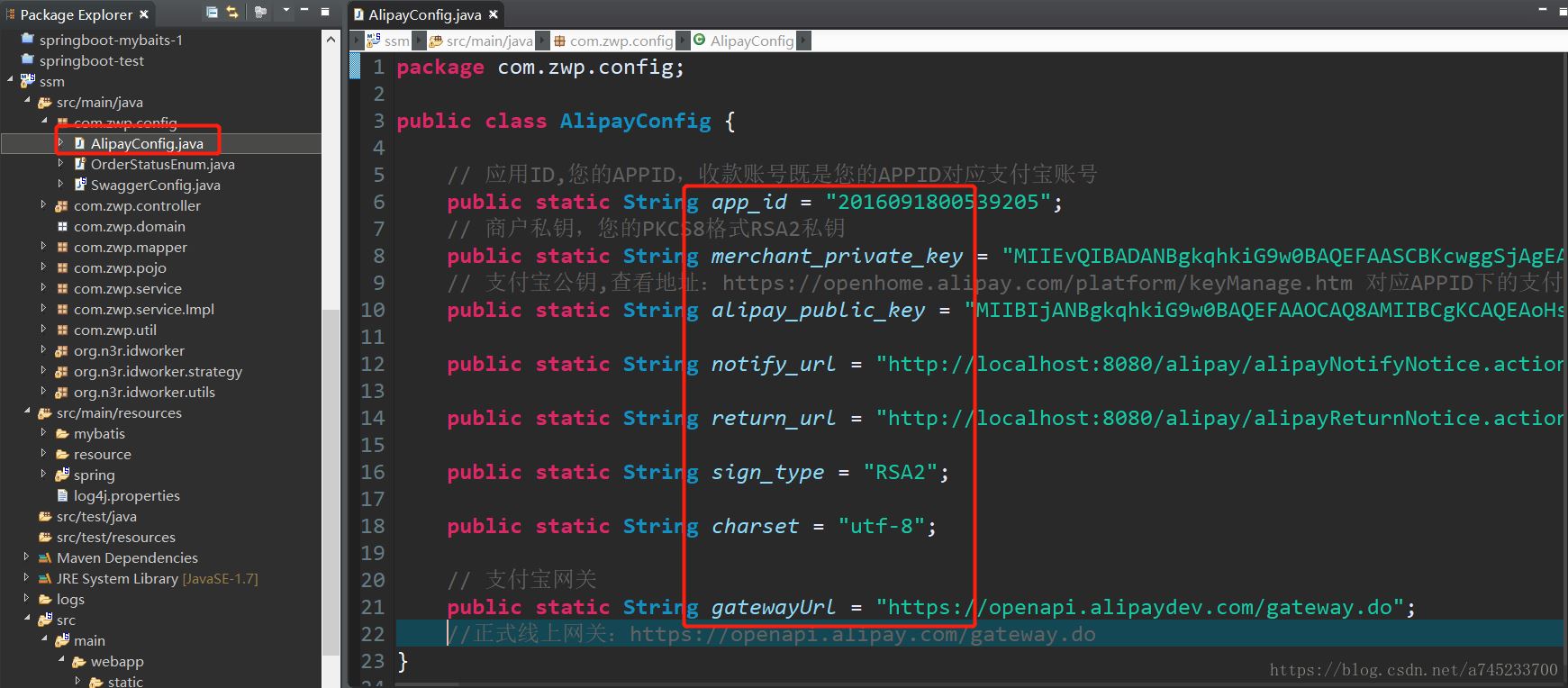
Task: Click the notify_url variable name
Action: [x=774, y=364]
